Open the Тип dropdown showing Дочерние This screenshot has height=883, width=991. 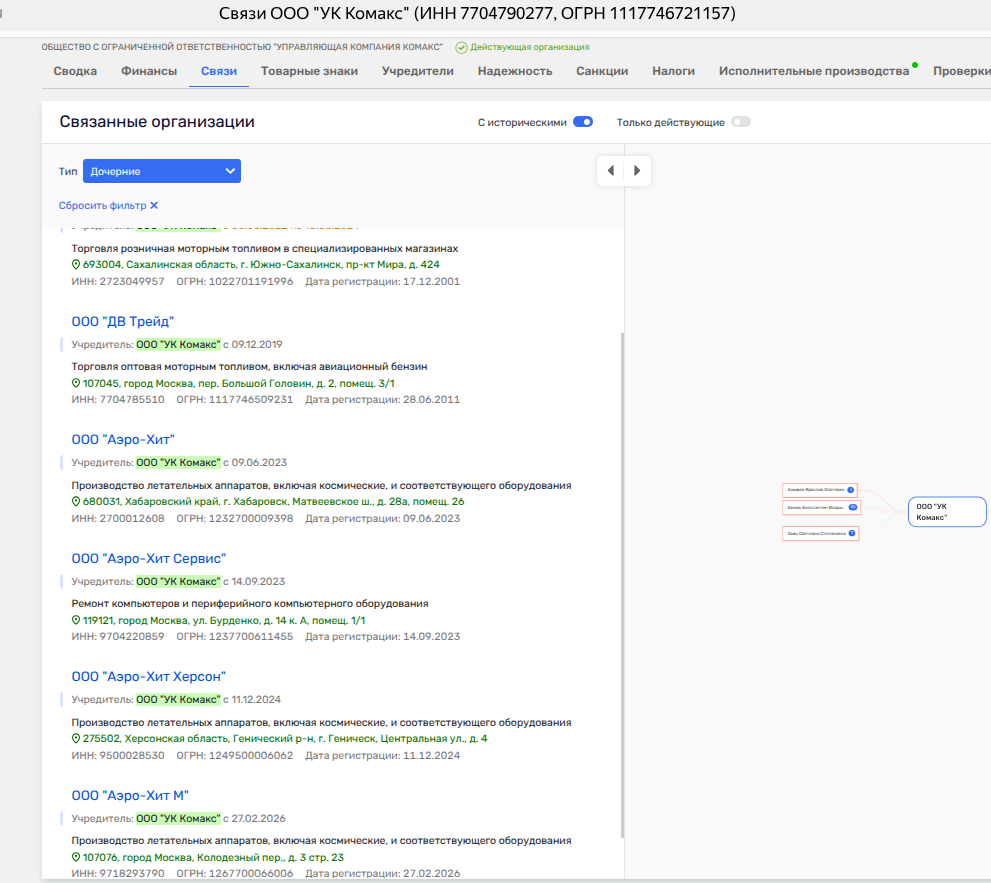162,171
